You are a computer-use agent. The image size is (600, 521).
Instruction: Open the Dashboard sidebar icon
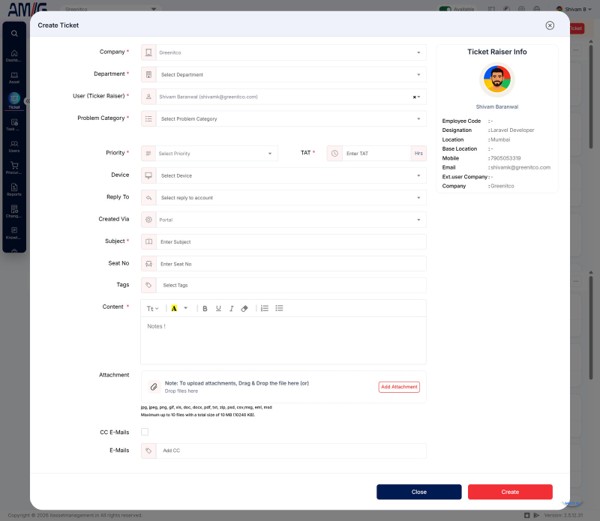(x=14, y=55)
